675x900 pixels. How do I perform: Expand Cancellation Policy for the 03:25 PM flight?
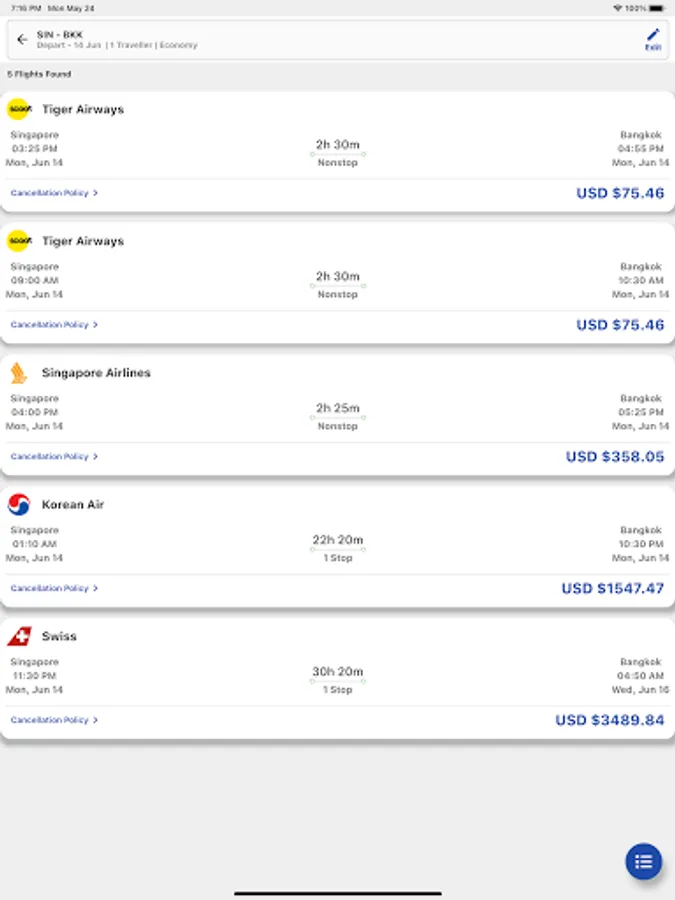[x=54, y=193]
